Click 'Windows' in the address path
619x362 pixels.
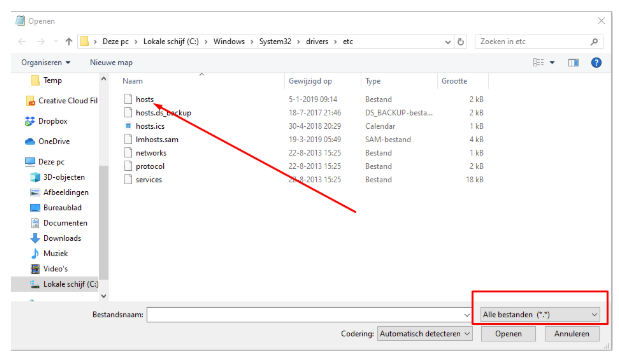229,41
